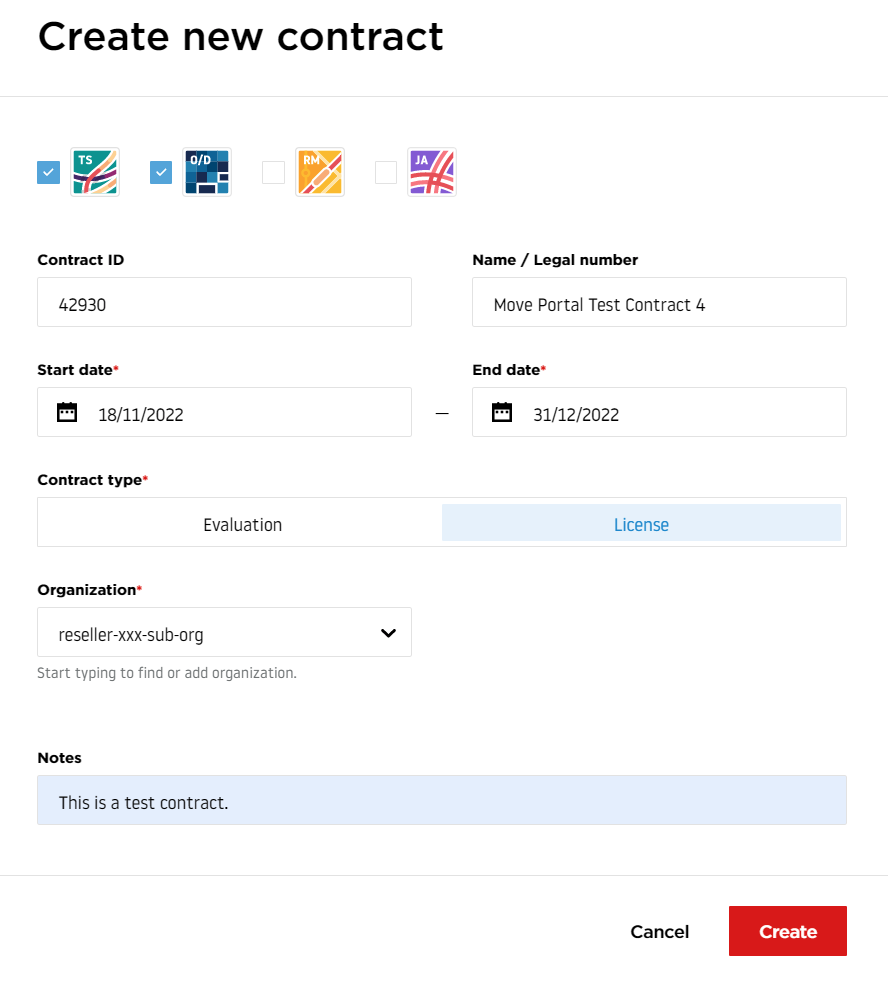892x986 pixels.
Task: Click the TS product icon
Action: pos(95,172)
